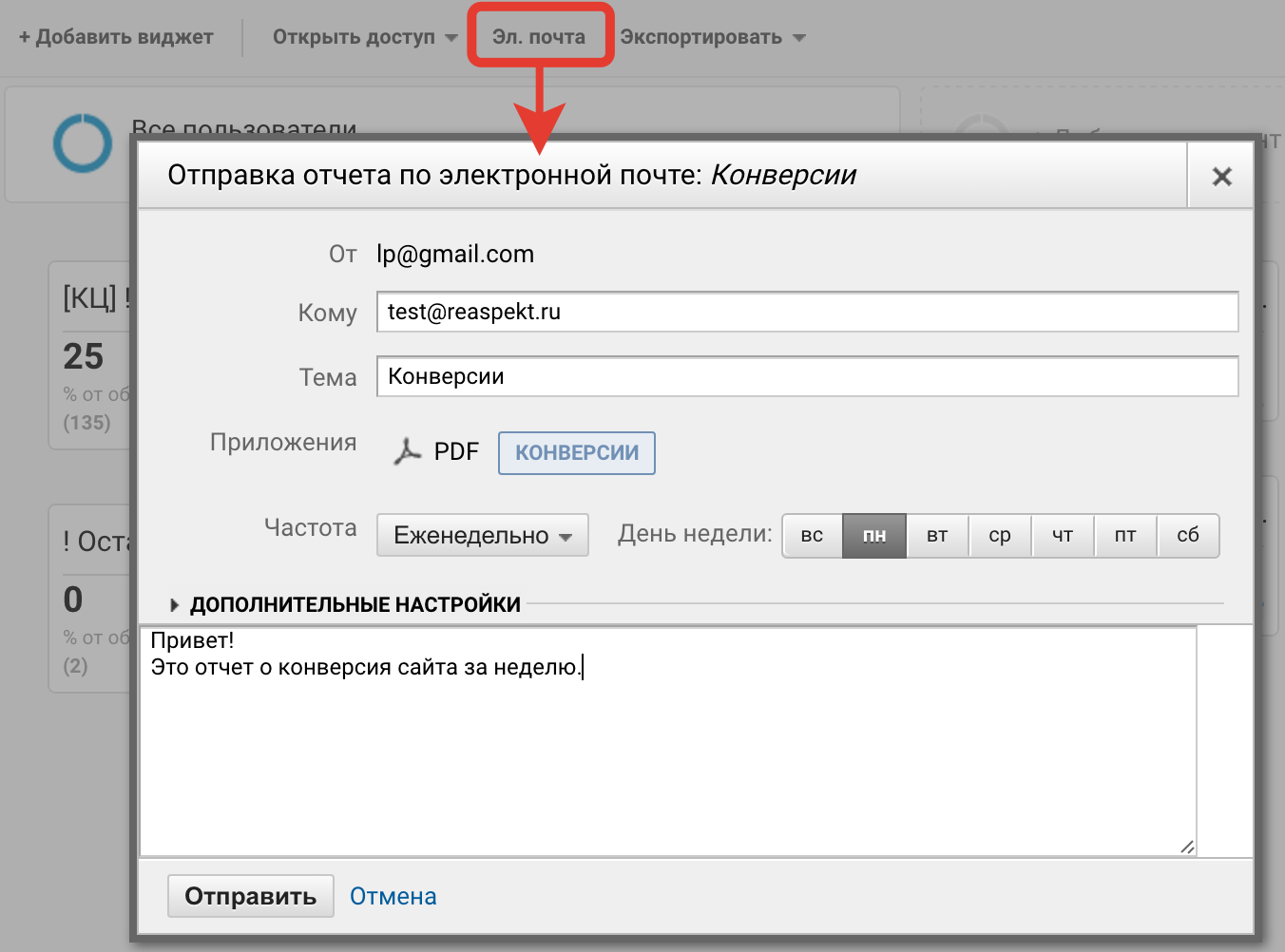
Task: Expand the ДОПОЛНИТЕЛЬНЫЕ НАСТРОЙКИ disclosure triangle
Action: [x=176, y=604]
